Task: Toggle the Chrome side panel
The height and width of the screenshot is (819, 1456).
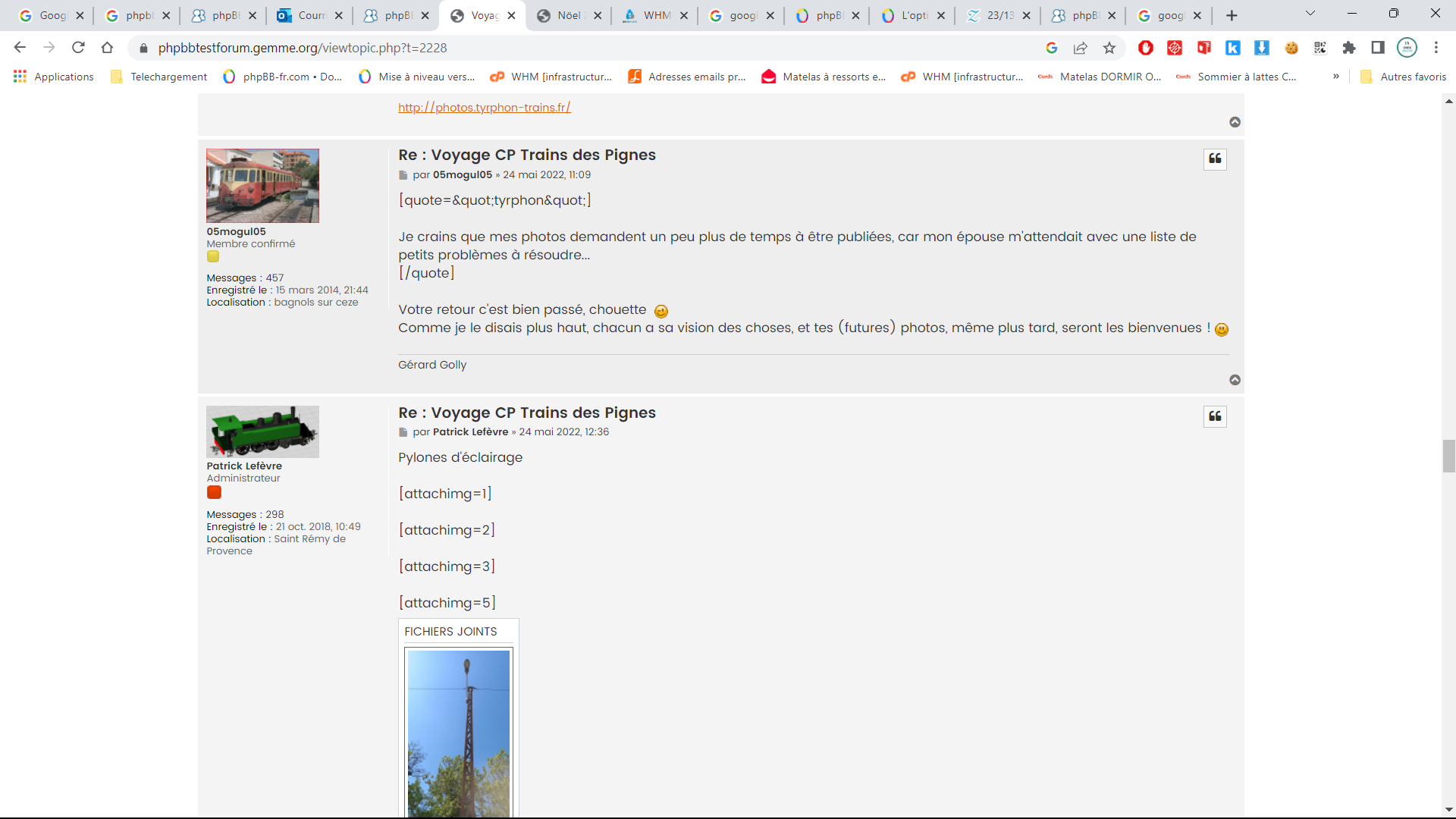Action: click(x=1378, y=48)
